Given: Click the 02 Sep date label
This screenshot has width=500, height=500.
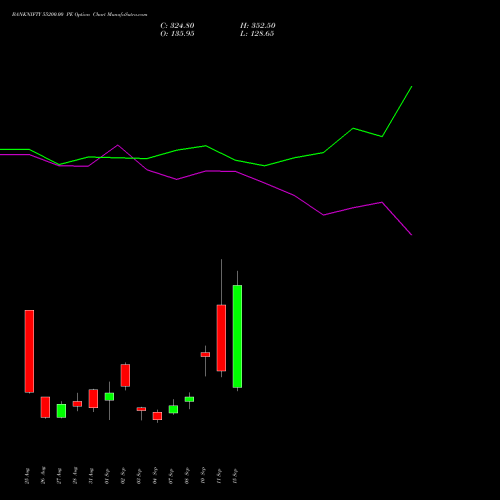Looking at the screenshot, I should [x=123, y=476].
